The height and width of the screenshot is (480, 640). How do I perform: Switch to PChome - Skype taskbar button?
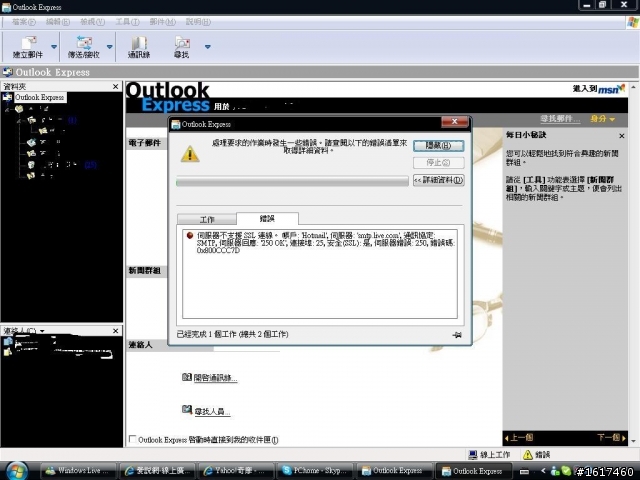tap(313, 471)
